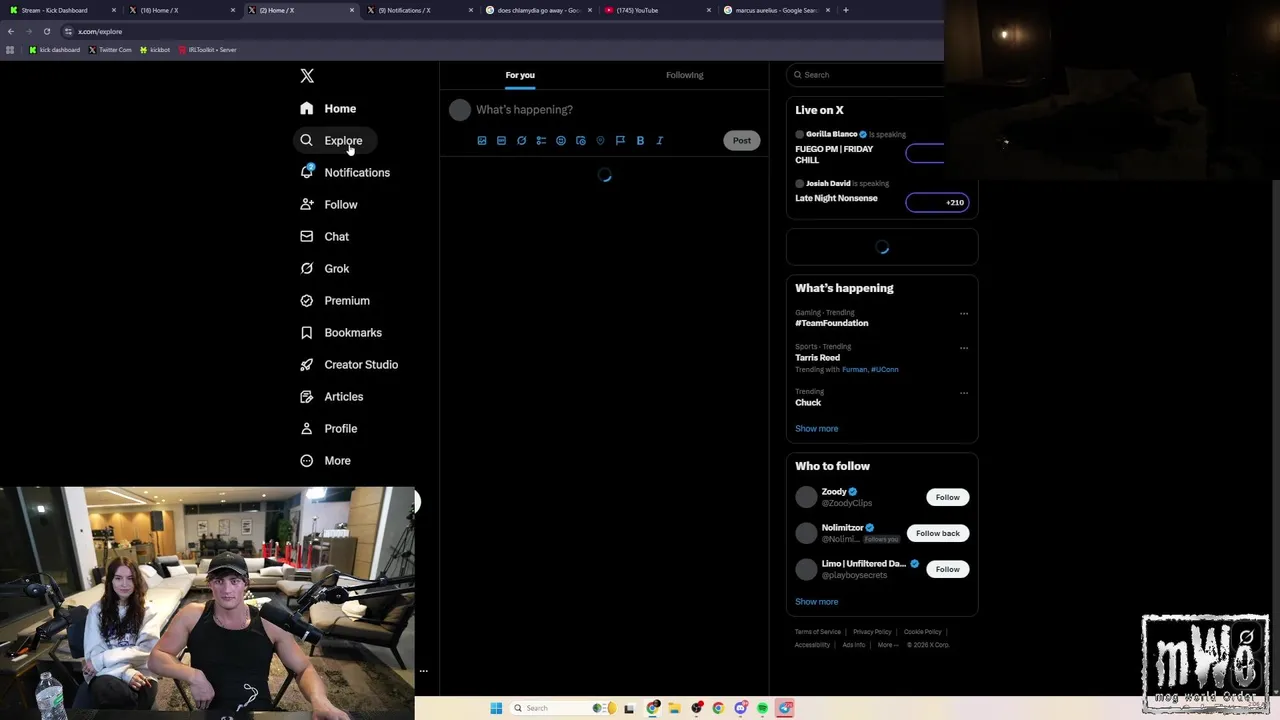Open the #TeamFoundation trending topic
Screen dimensions: 1280x720
click(832, 323)
